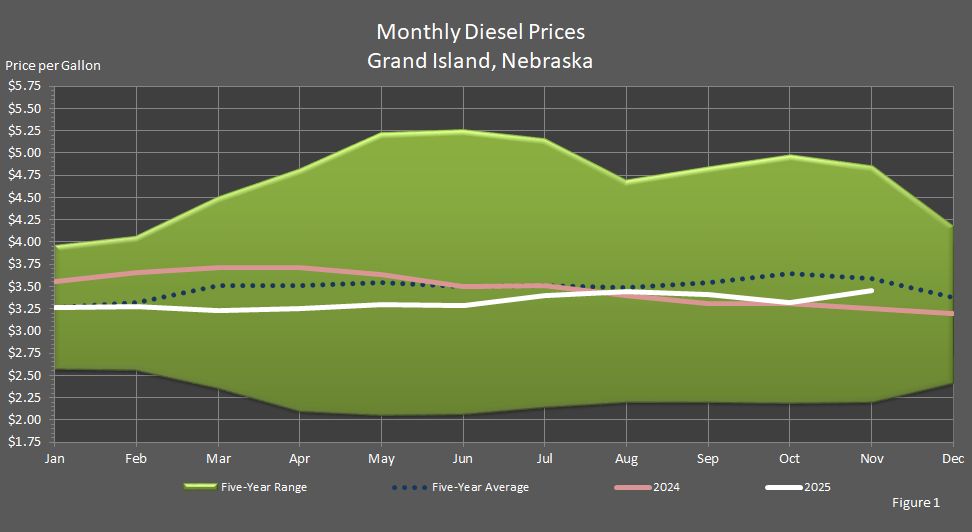Click the $1.75 label on the price axis

pyautogui.click(x=24, y=442)
